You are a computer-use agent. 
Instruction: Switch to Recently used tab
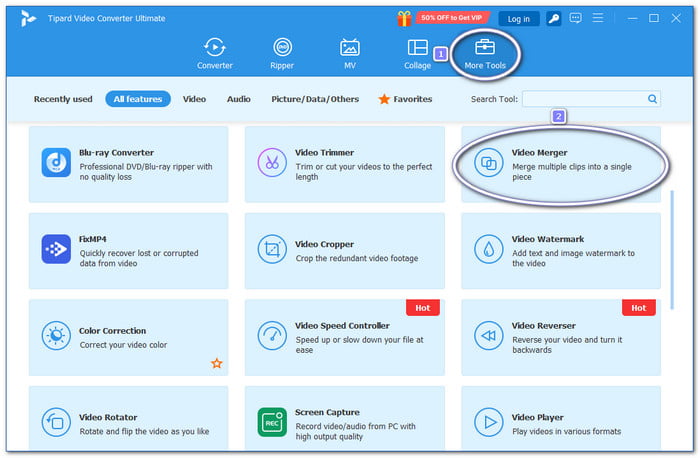(63, 99)
